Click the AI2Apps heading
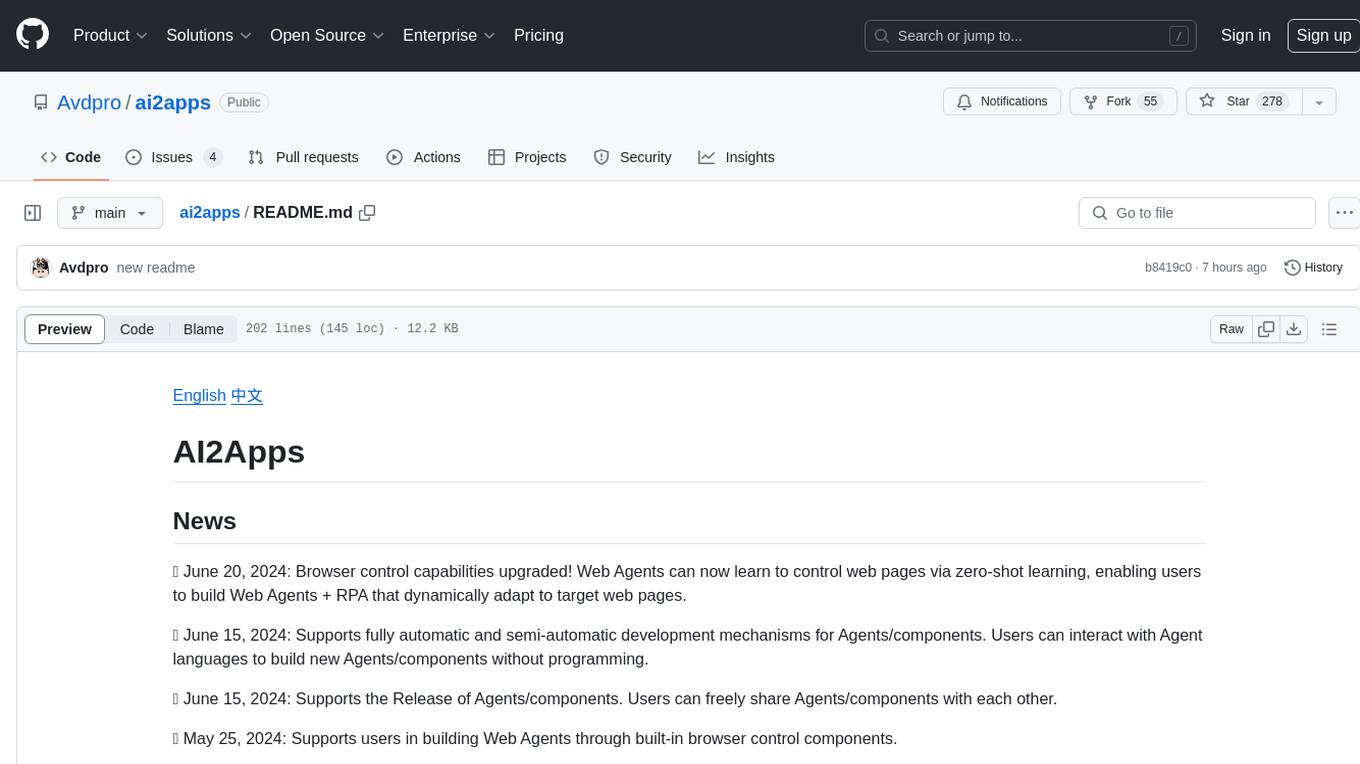 (239, 452)
